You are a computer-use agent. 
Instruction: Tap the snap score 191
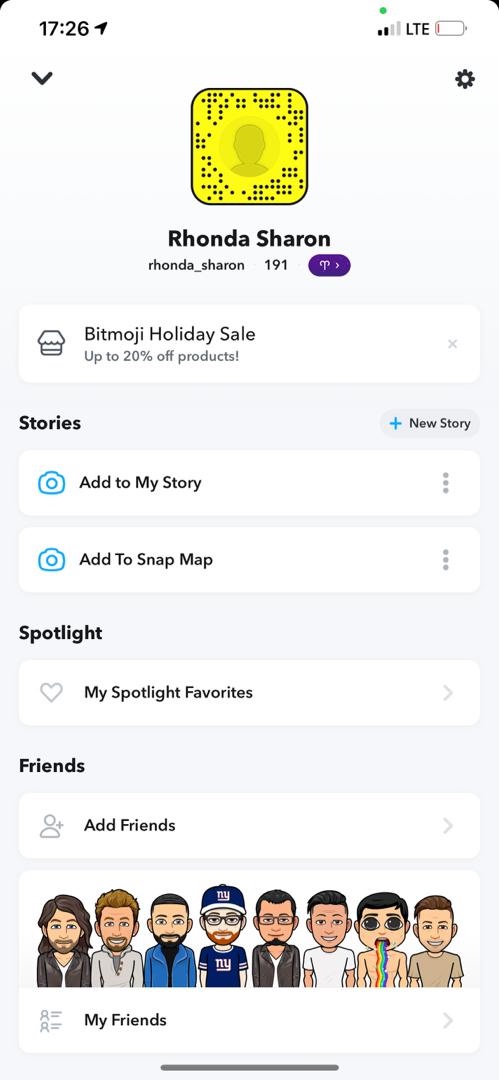coord(276,265)
